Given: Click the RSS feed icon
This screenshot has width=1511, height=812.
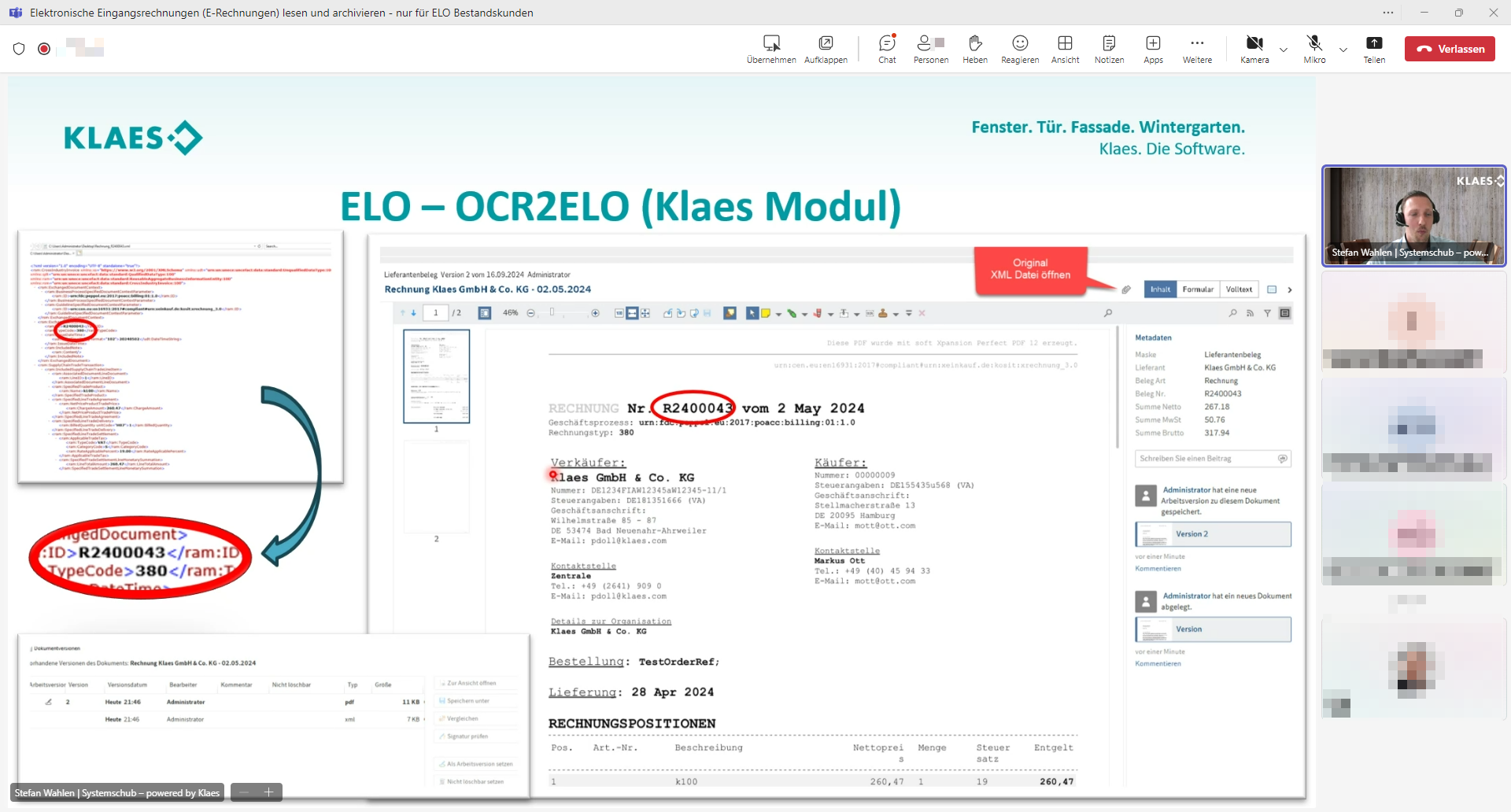Looking at the screenshot, I should 1250,313.
